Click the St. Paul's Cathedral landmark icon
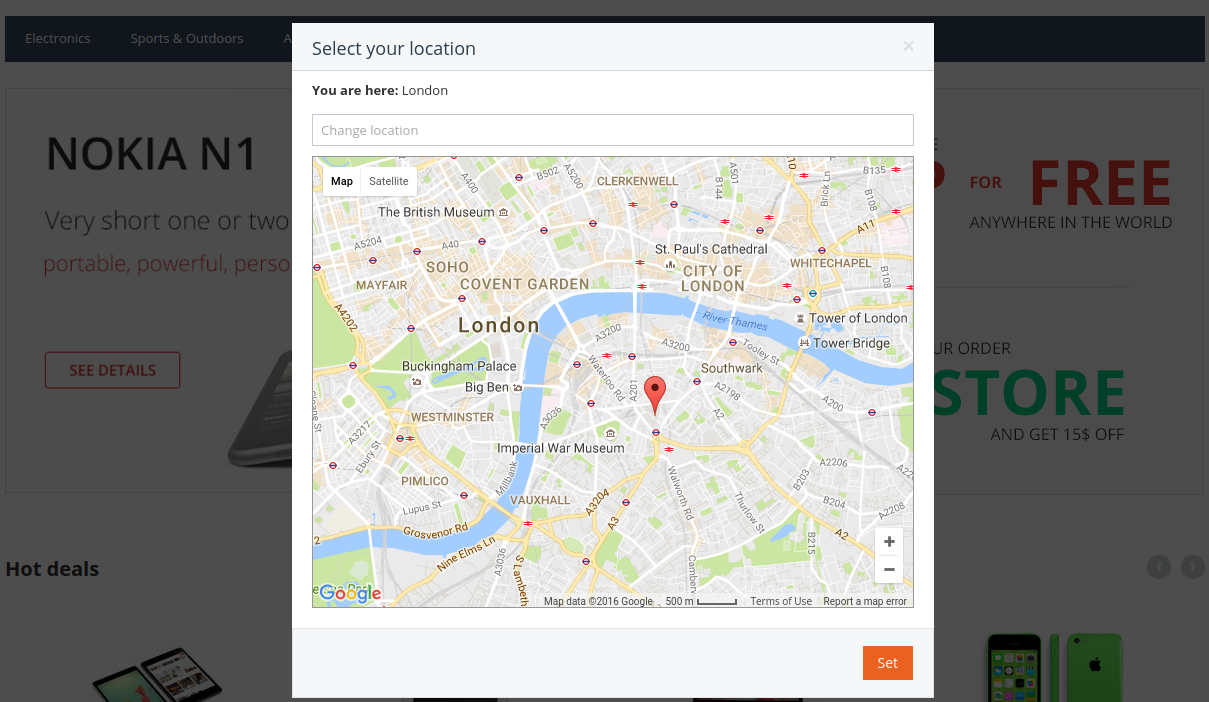The image size is (1209, 702). coord(671,265)
